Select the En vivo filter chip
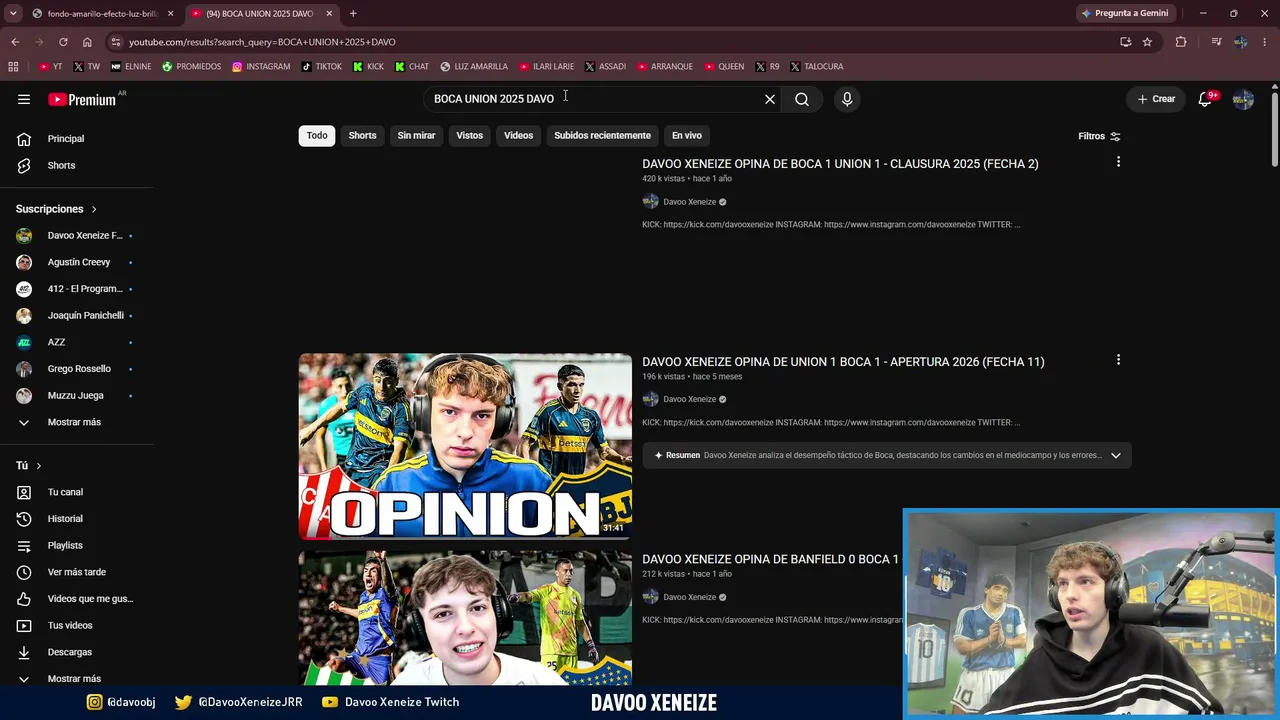 (686, 135)
